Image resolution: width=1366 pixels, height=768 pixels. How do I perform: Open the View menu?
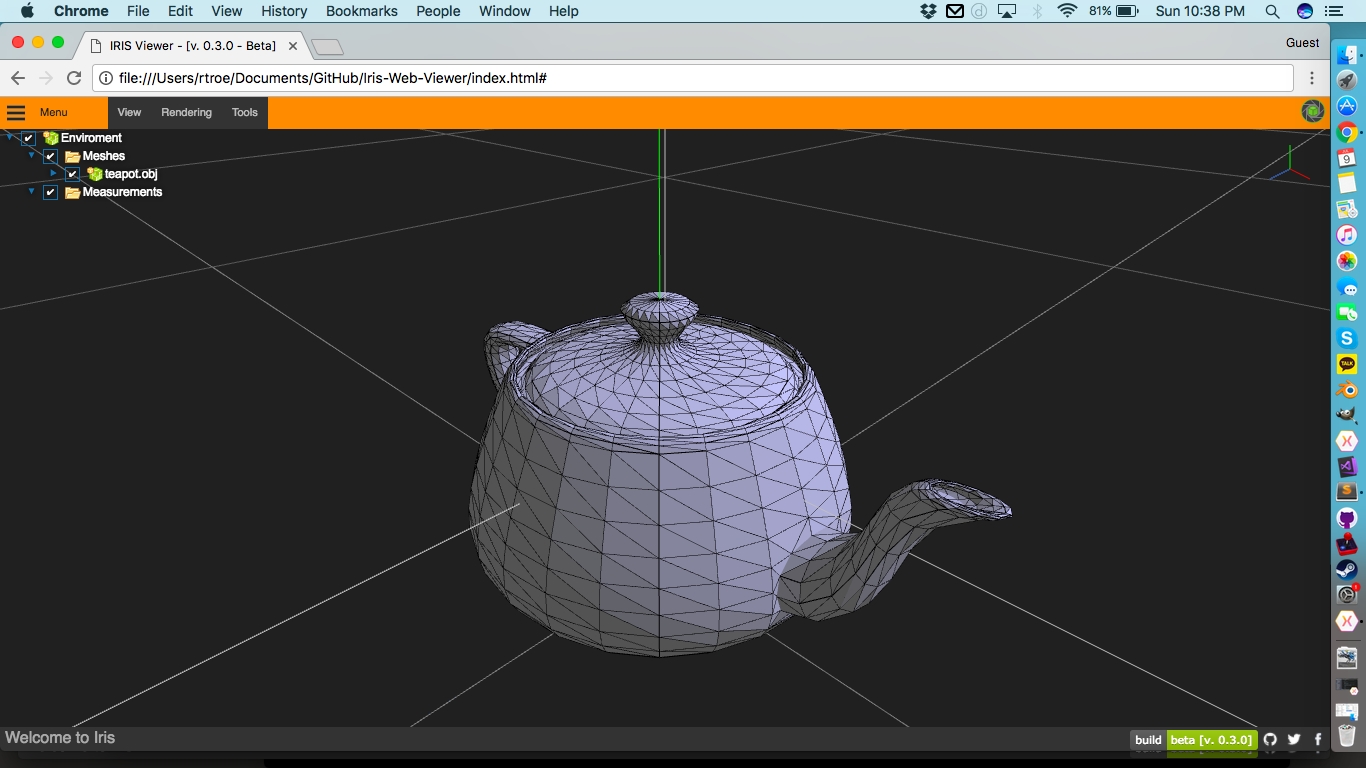click(x=129, y=113)
